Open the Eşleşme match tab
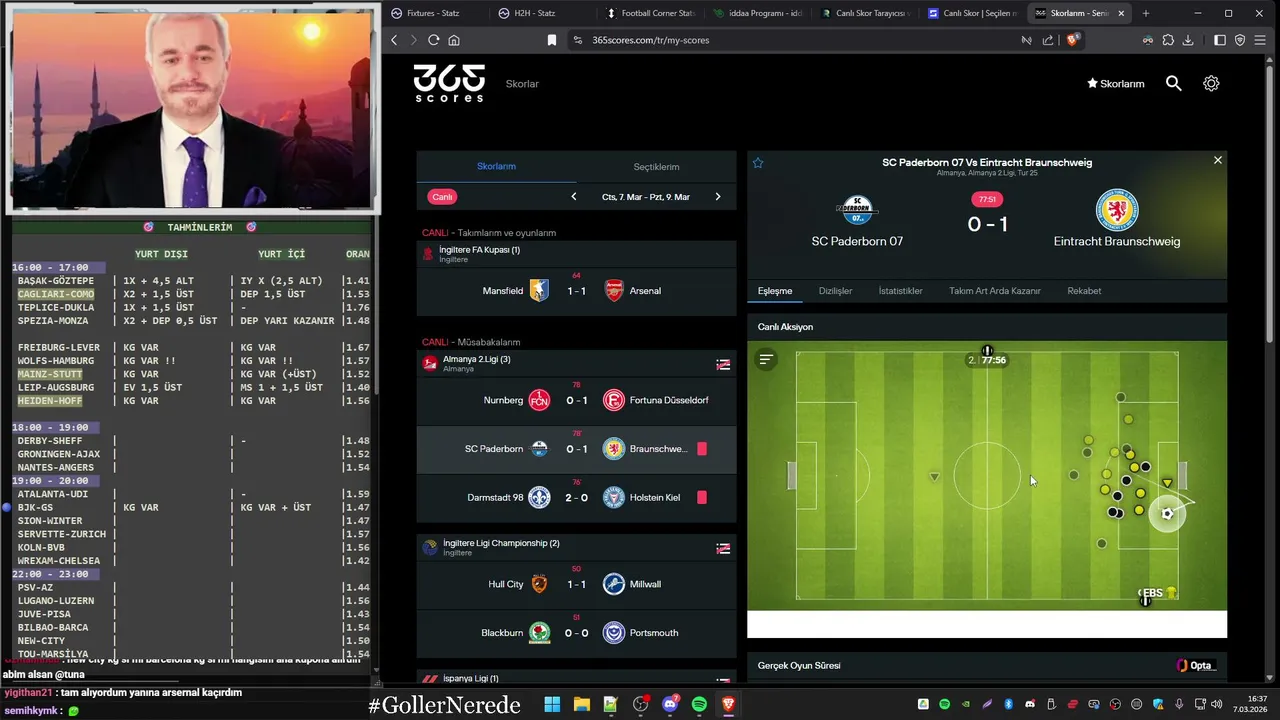Screen dimensions: 1280x720 775,291
